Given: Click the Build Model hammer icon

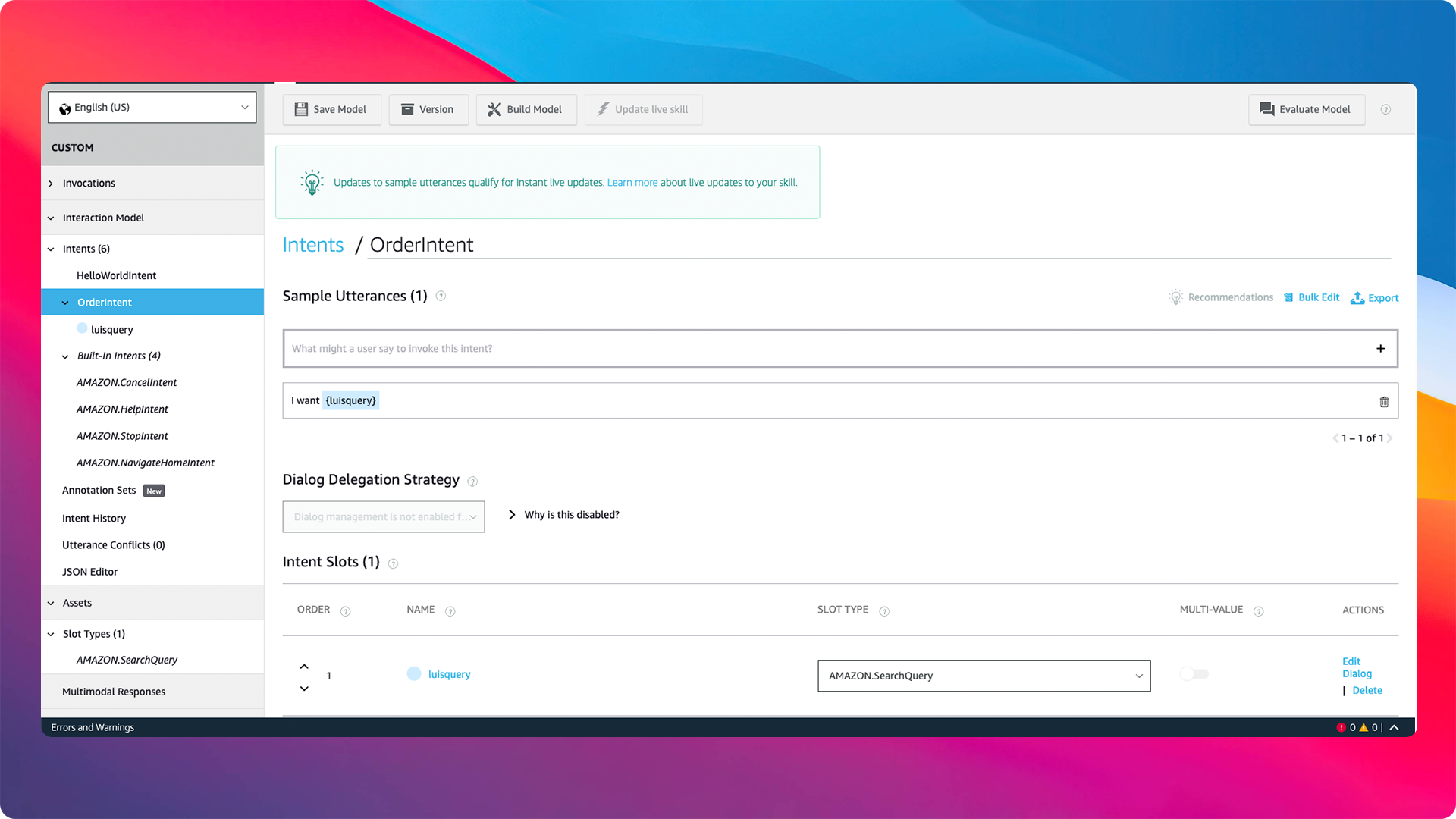Looking at the screenshot, I should point(494,109).
